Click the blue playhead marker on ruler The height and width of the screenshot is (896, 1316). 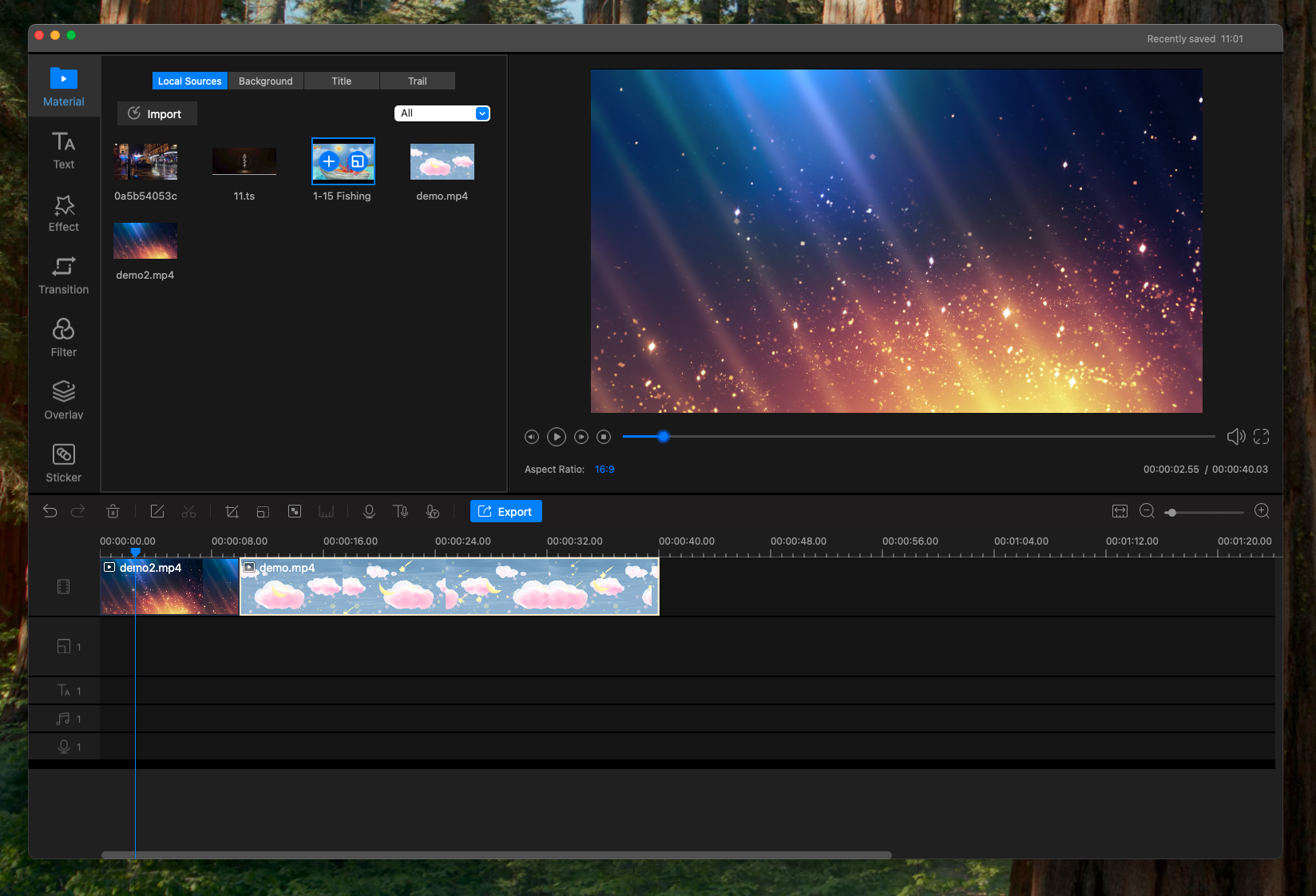136,552
